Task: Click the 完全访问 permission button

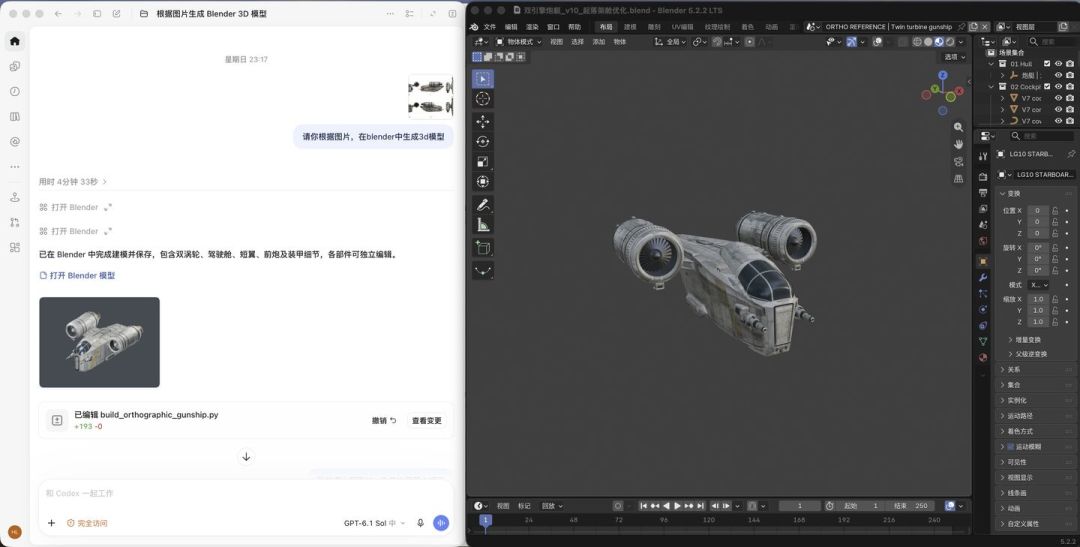Action: pos(87,523)
